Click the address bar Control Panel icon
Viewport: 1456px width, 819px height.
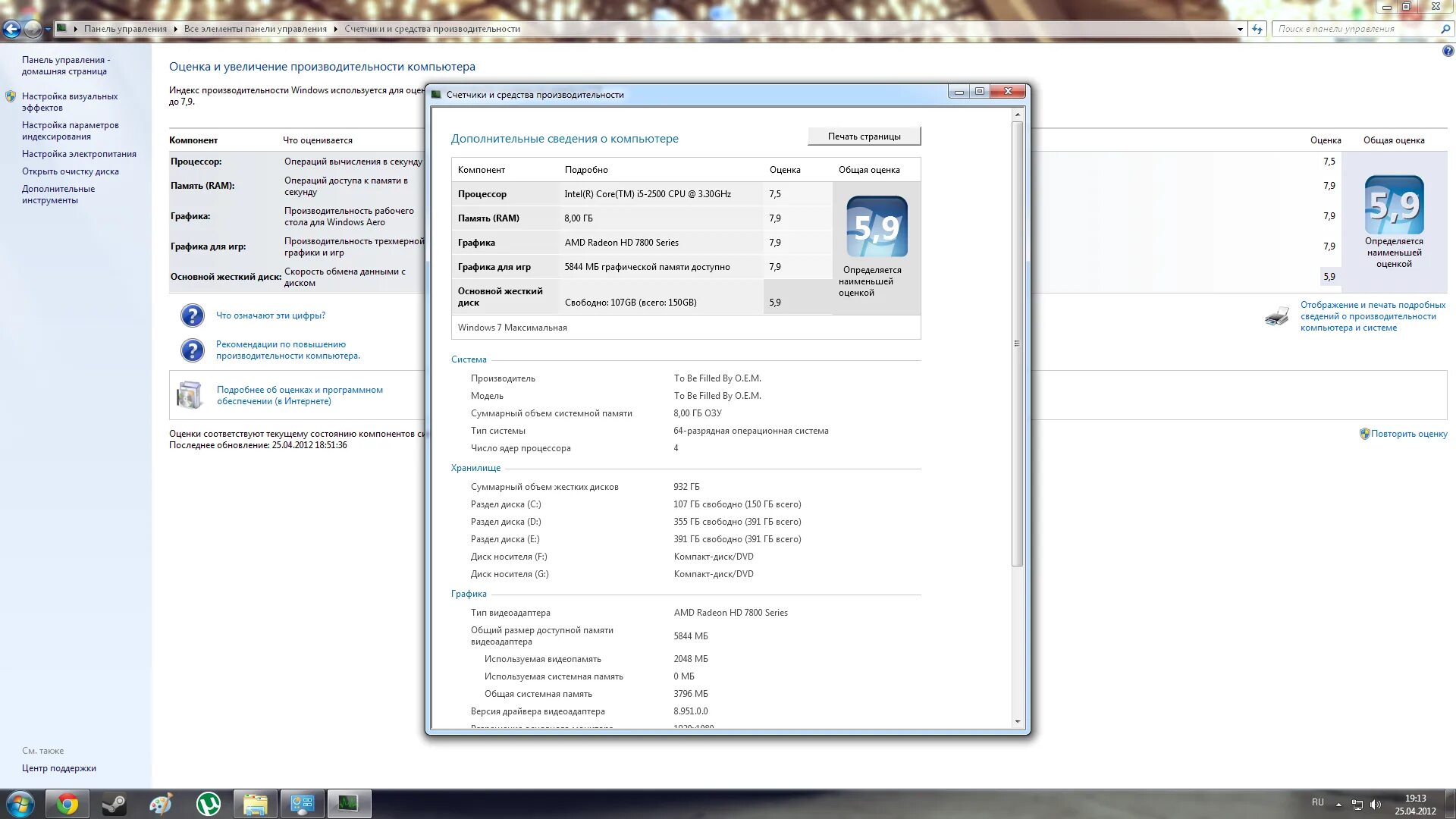(x=62, y=28)
